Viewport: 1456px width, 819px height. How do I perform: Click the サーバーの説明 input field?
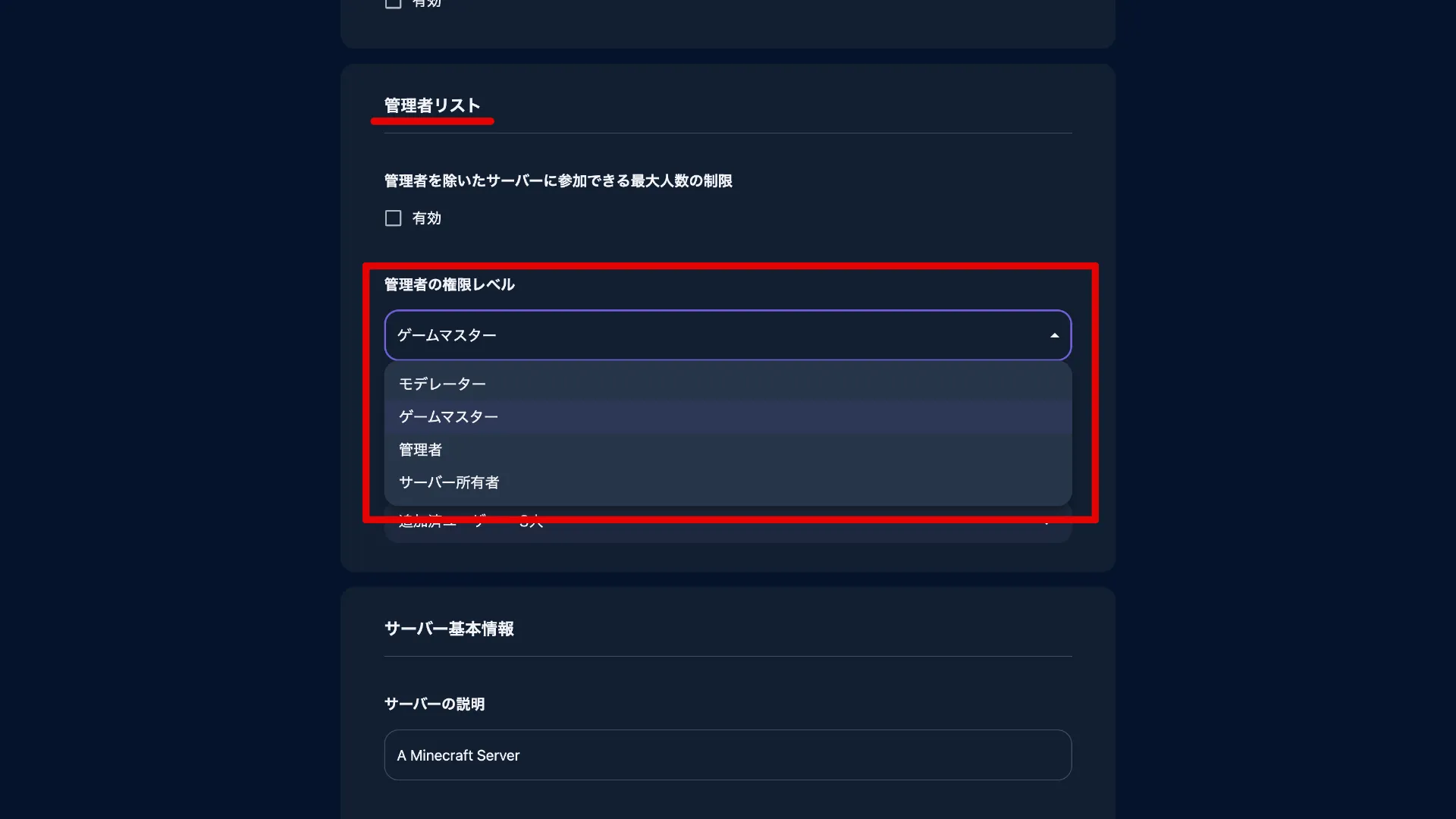point(728,755)
